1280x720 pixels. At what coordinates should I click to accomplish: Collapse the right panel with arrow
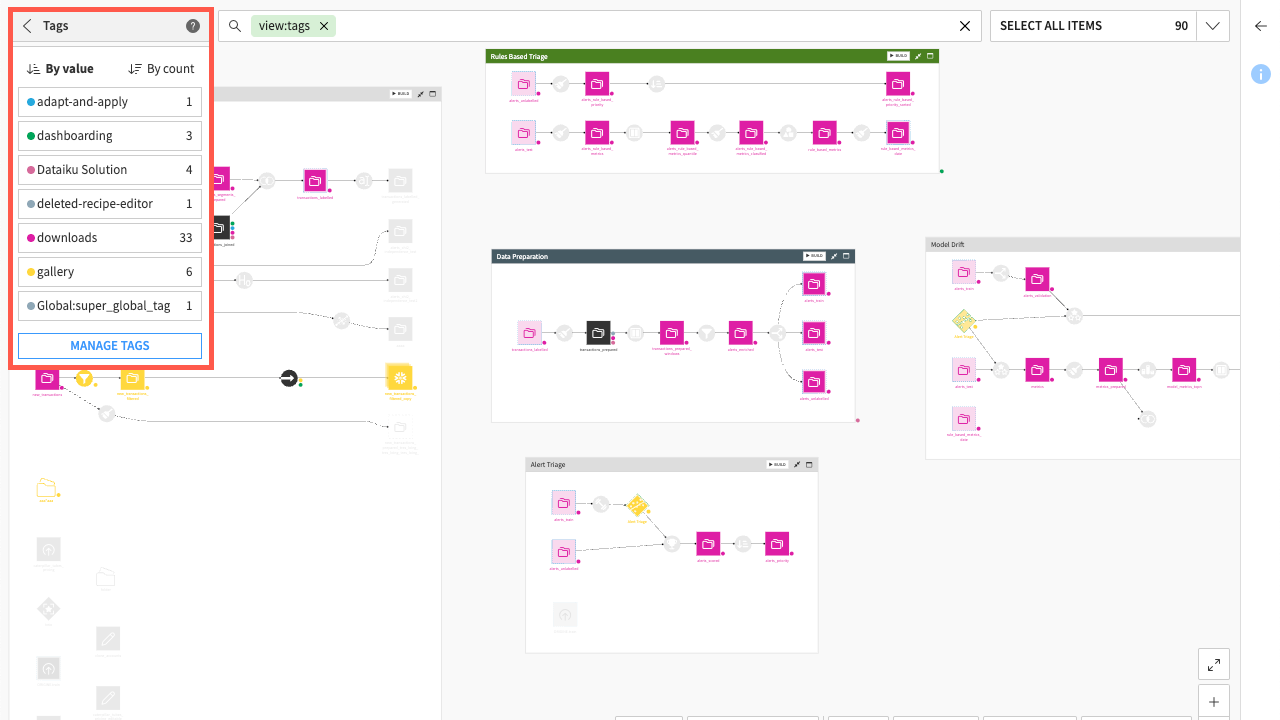pos(1261,26)
